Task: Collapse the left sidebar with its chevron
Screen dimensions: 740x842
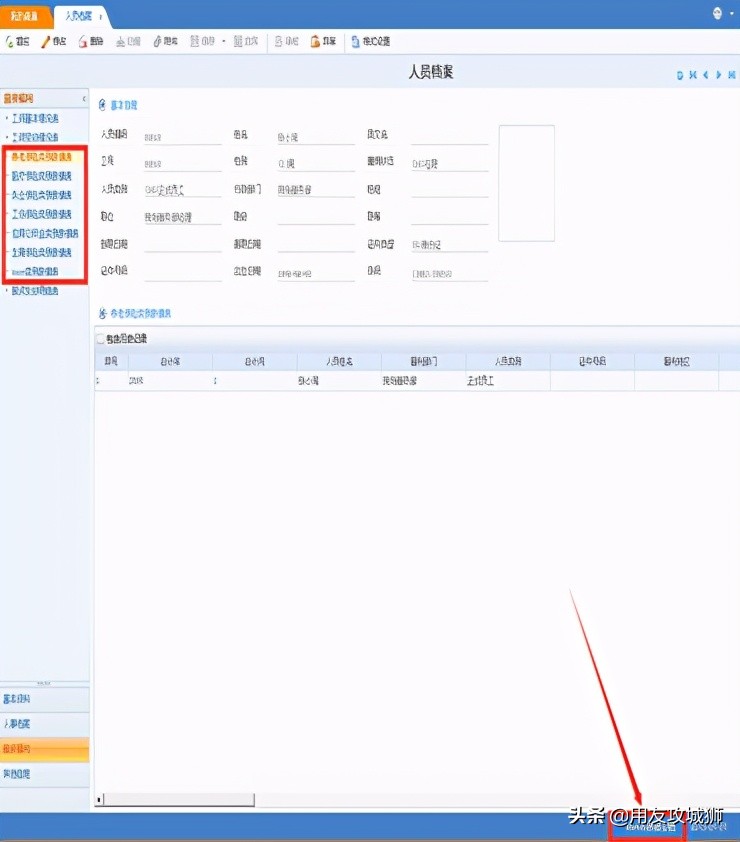Action: click(x=84, y=99)
